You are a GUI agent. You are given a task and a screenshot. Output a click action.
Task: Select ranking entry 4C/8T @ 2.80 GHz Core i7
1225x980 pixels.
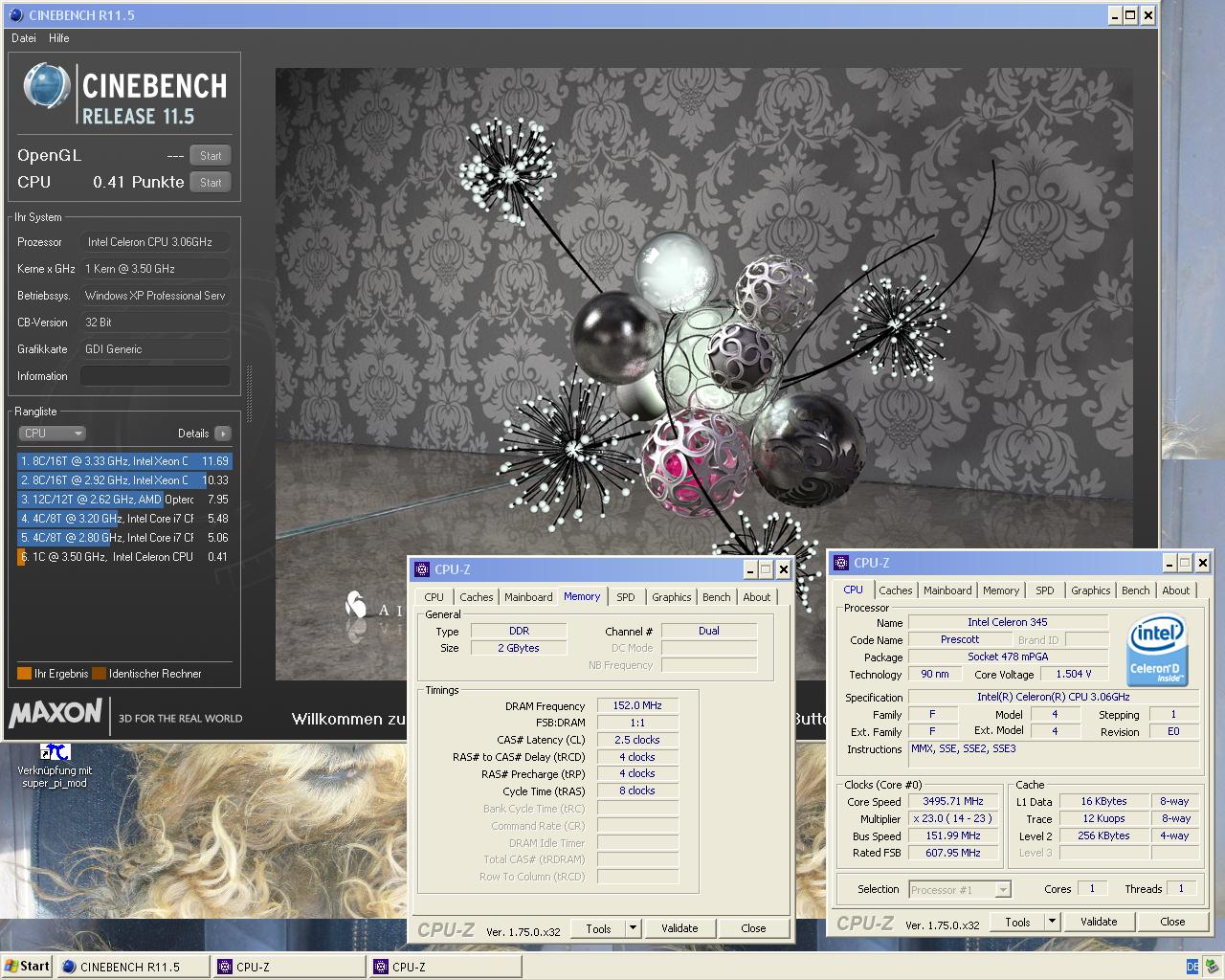124,538
